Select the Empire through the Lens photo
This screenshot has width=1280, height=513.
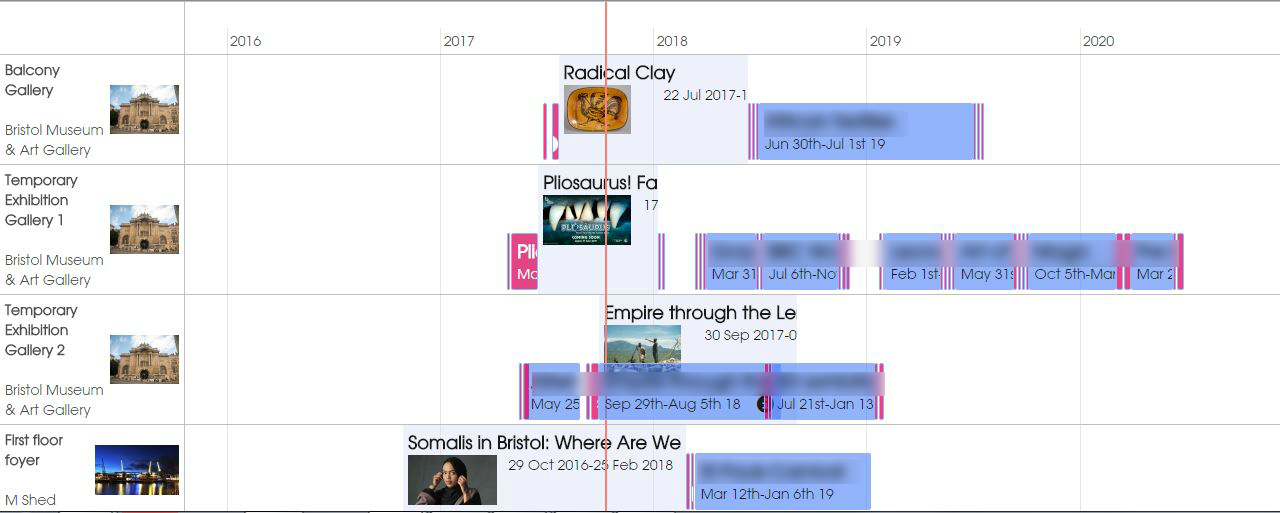click(643, 345)
